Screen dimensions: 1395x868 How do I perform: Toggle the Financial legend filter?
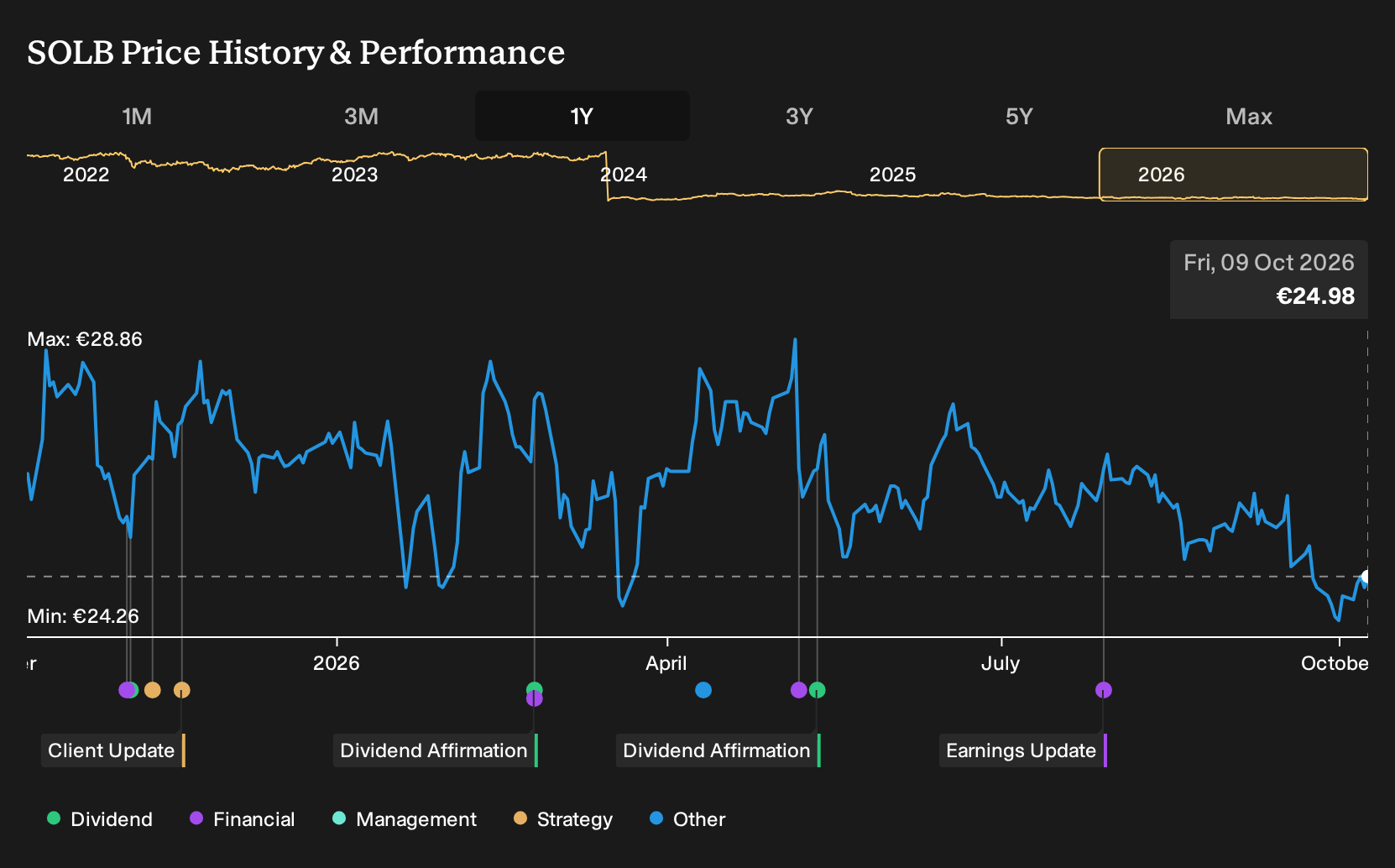click(x=243, y=819)
